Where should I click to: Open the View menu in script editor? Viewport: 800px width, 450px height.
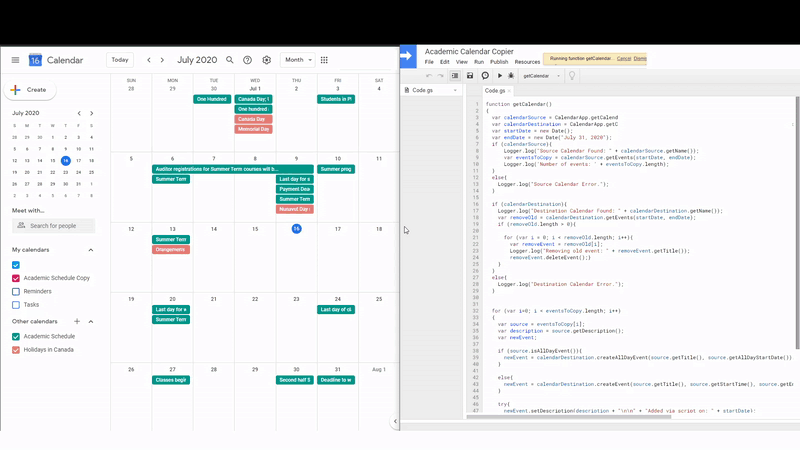coord(462,62)
